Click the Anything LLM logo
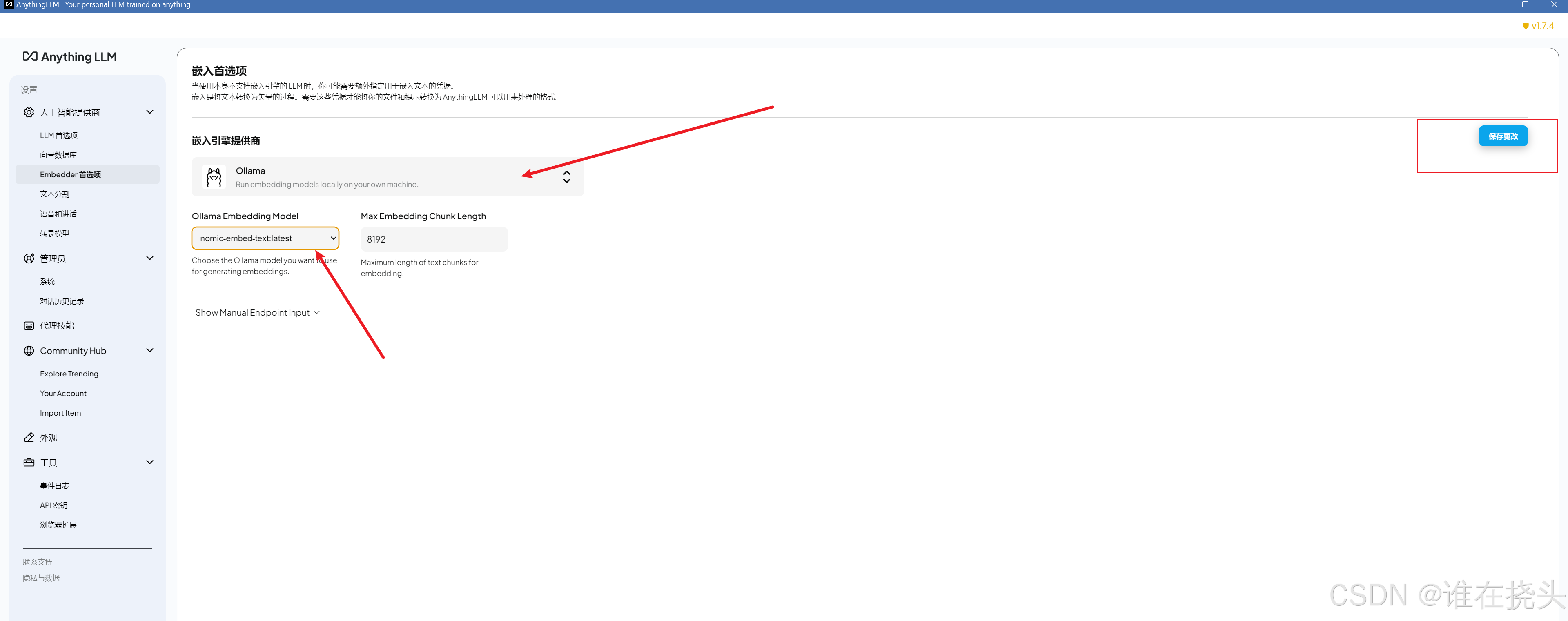The height and width of the screenshot is (621, 1568). point(69,57)
